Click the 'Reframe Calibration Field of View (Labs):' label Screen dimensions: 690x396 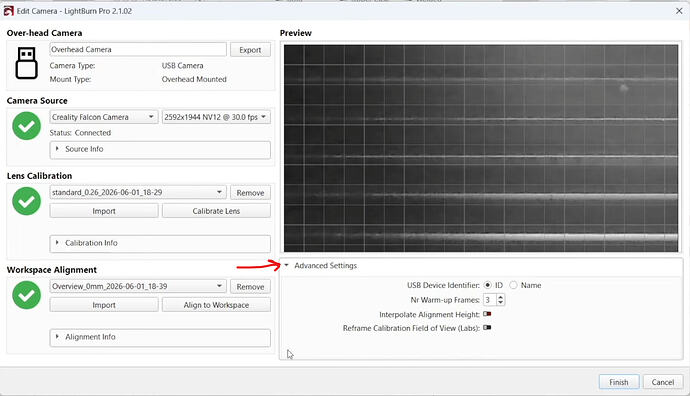tap(411, 328)
